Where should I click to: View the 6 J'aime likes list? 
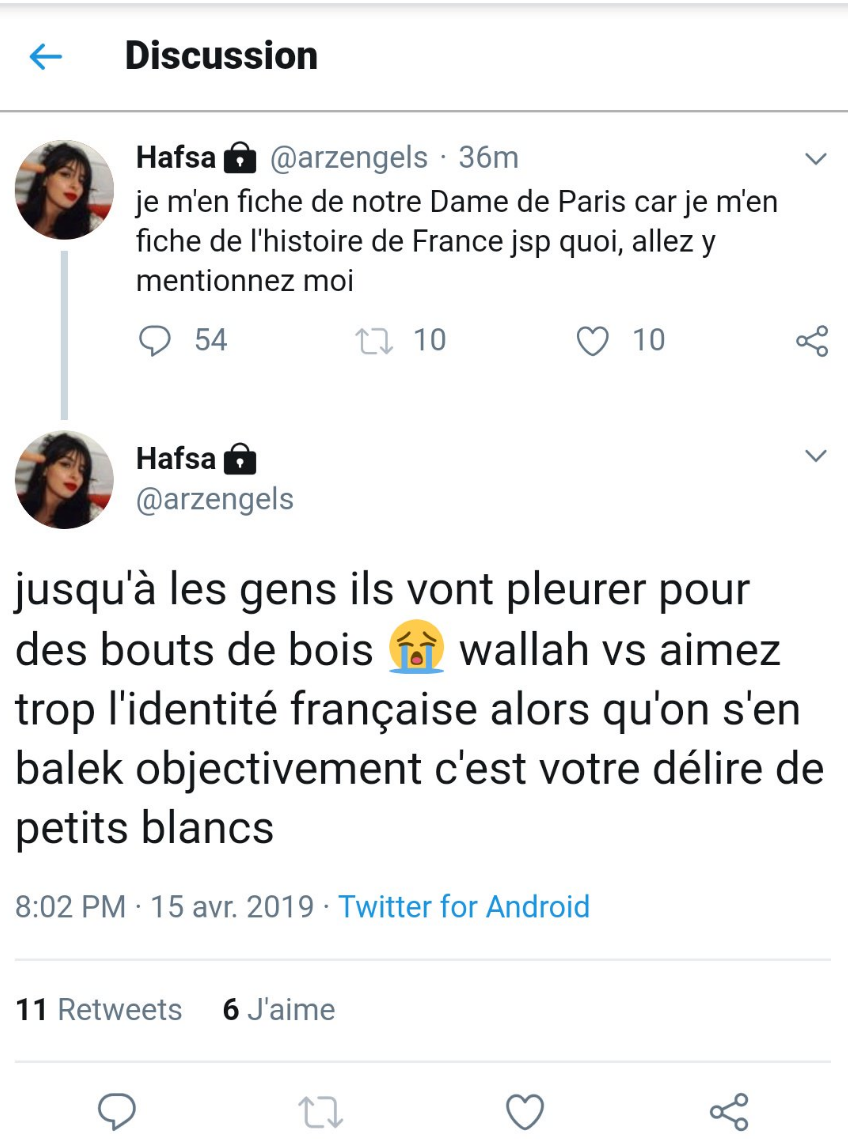click(x=278, y=1010)
